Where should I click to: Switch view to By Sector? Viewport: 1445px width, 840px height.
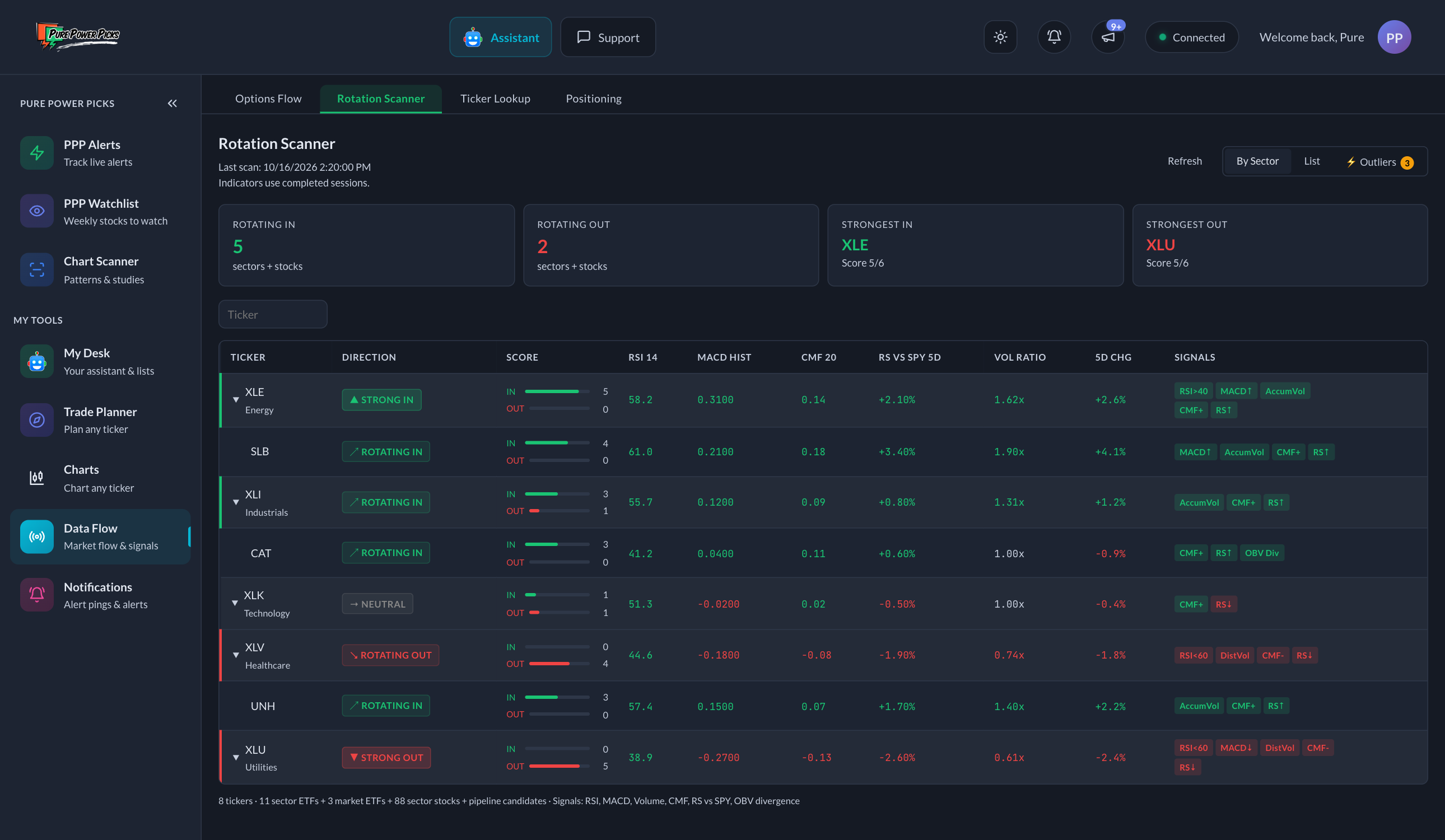point(1257,161)
